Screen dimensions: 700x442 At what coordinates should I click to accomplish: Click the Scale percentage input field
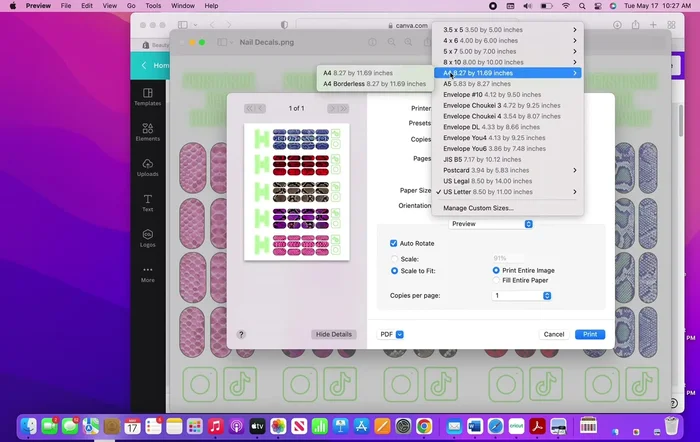click(x=508, y=258)
